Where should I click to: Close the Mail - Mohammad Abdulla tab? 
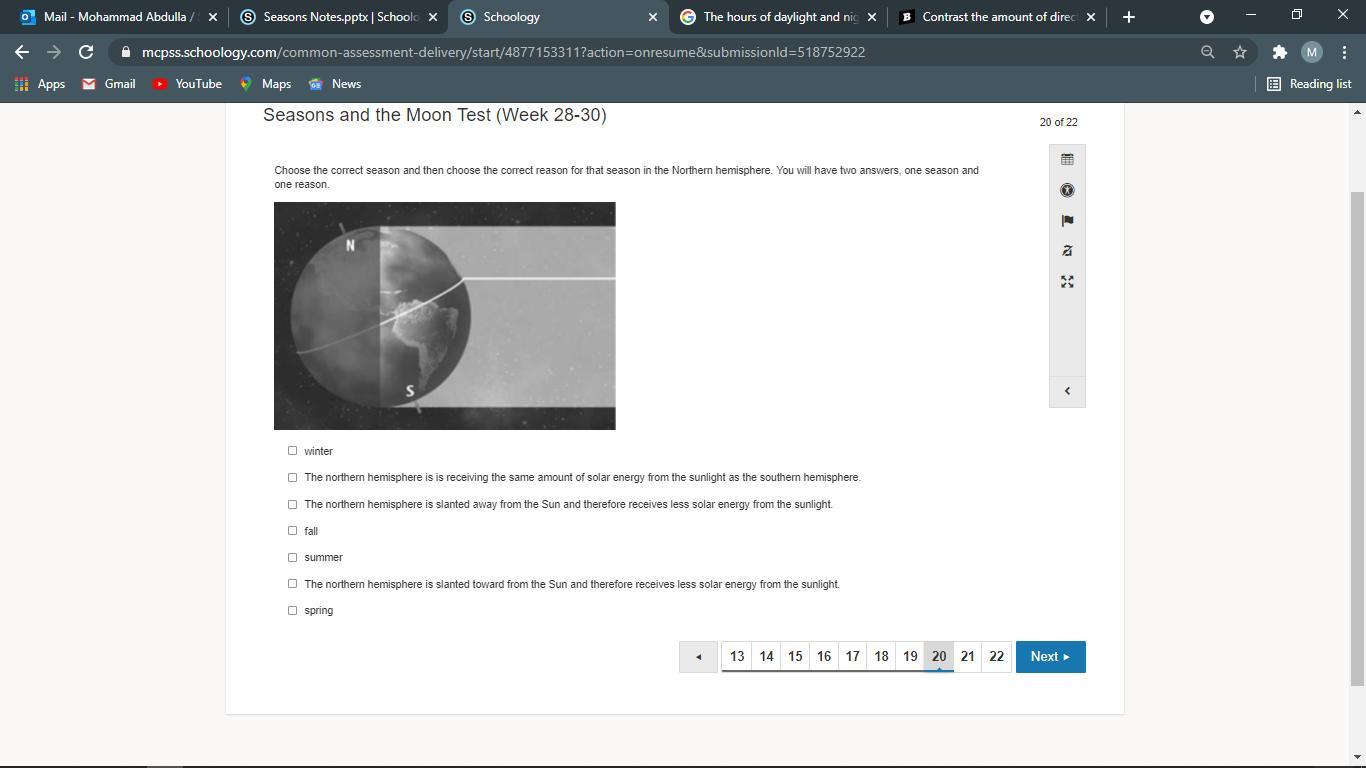pos(213,17)
